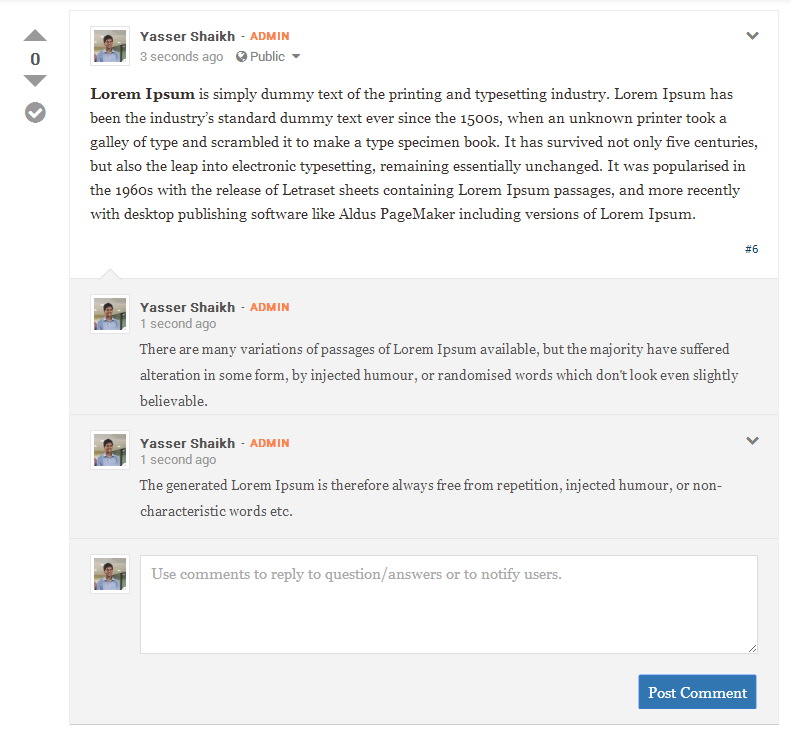The image size is (809, 736).
Task: Click the Post Comment button
Action: pos(697,692)
